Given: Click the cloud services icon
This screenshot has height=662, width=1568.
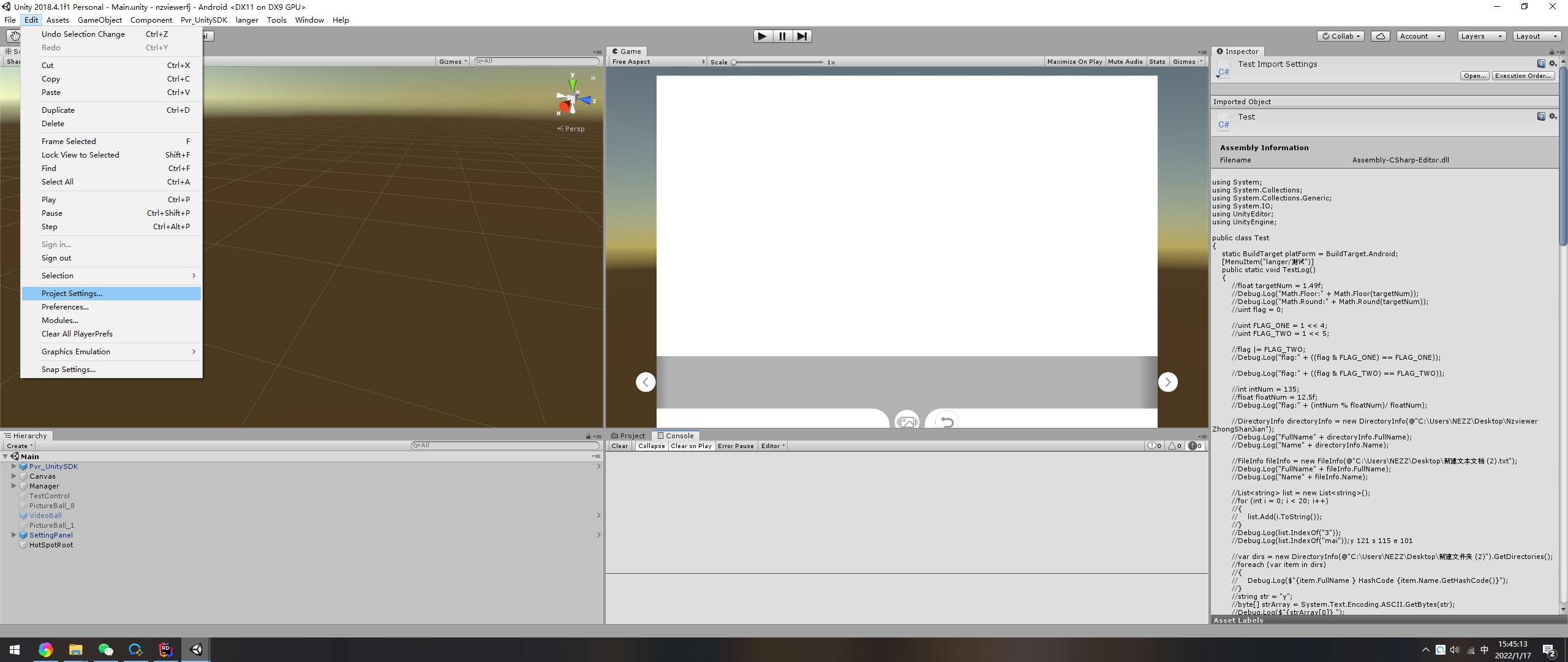Looking at the screenshot, I should [x=1380, y=36].
